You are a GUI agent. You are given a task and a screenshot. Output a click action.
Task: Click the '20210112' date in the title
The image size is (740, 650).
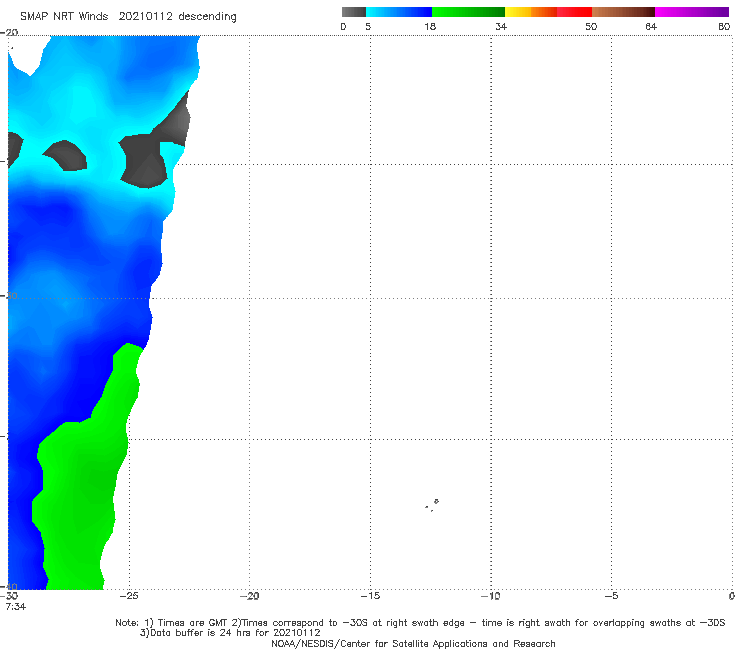[145, 16]
